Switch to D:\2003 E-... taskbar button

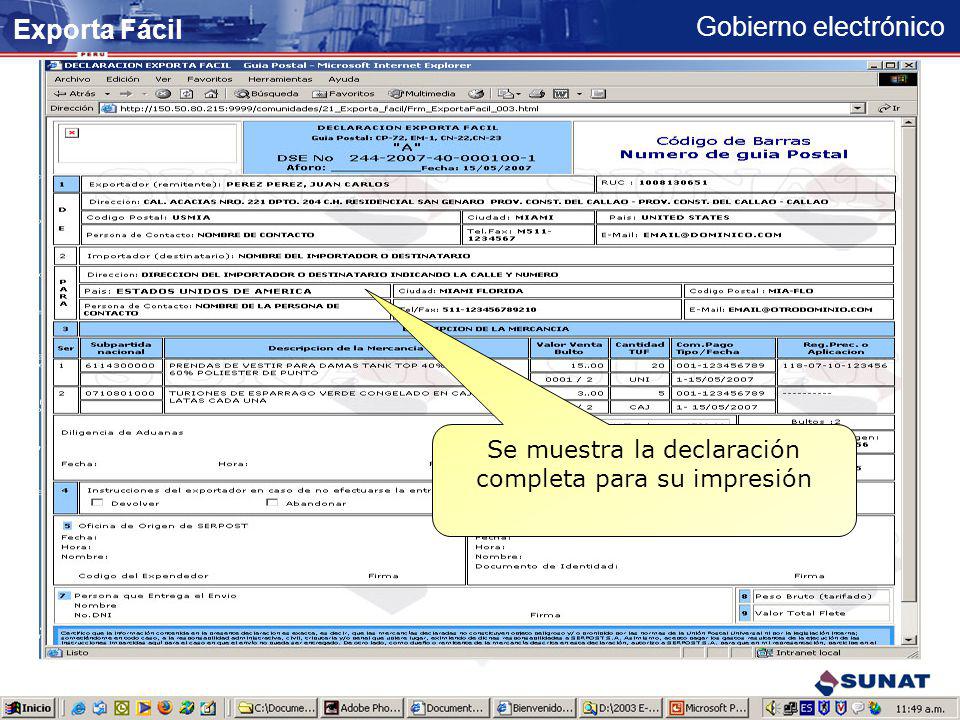pos(621,708)
